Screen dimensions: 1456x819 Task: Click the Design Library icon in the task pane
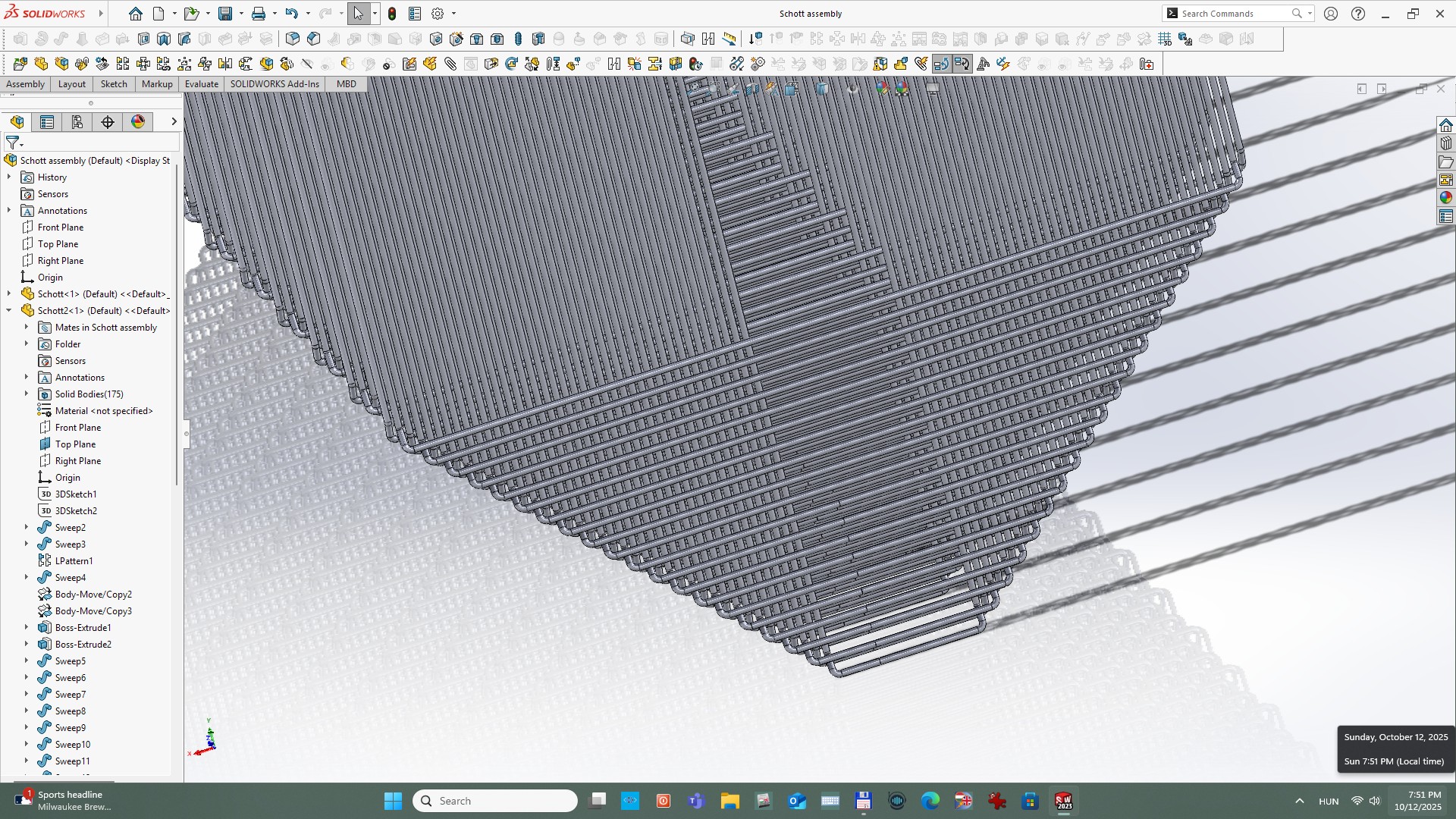pos(1446,143)
